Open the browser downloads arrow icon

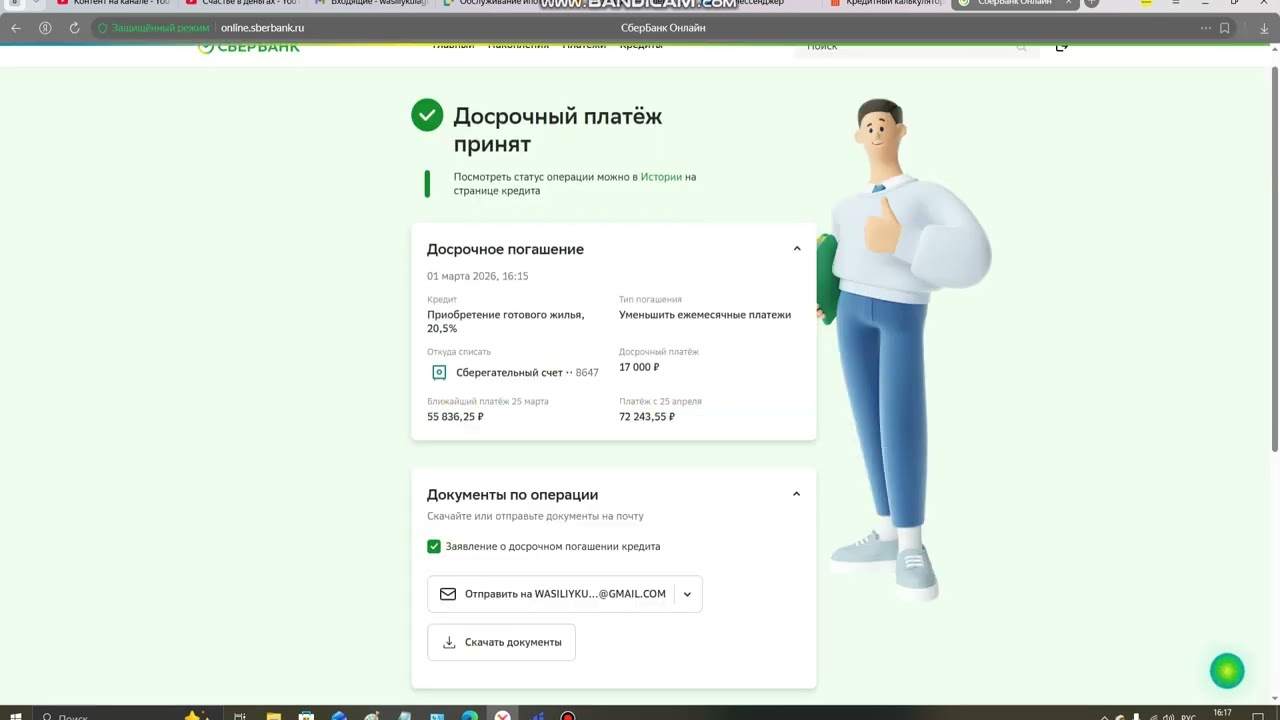tap(1264, 28)
